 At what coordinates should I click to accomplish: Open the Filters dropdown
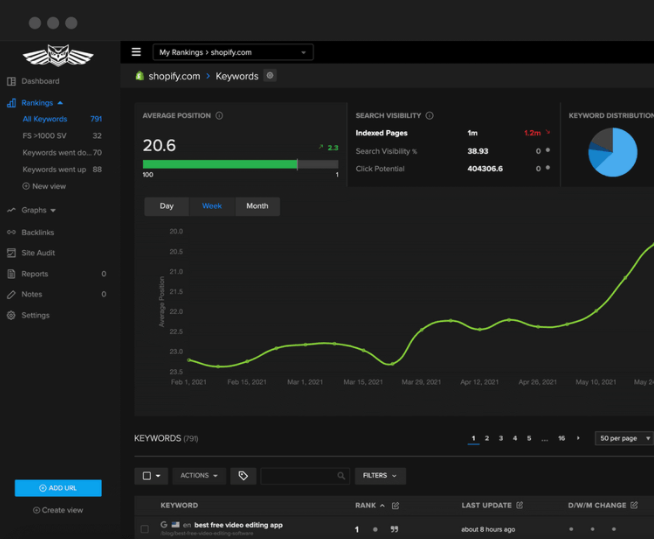(x=380, y=476)
